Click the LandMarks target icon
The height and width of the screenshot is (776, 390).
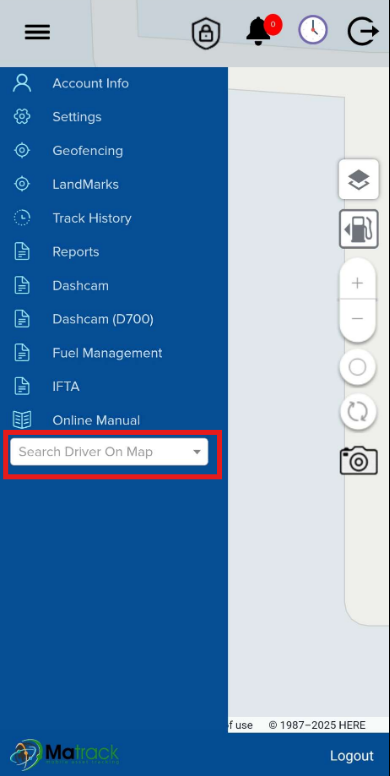22,184
